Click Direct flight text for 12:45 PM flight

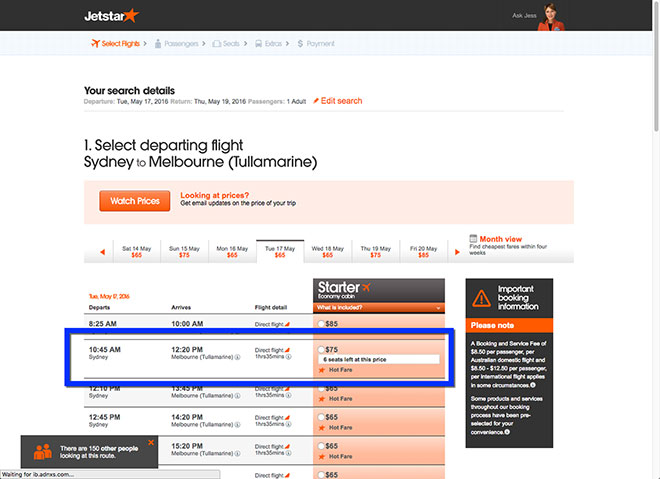tap(269, 418)
